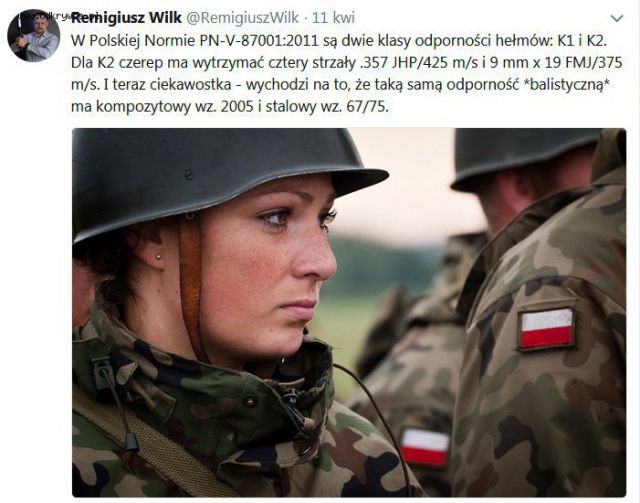Click the tweet line starting 'Dla K2 czerep'

tap(347, 62)
